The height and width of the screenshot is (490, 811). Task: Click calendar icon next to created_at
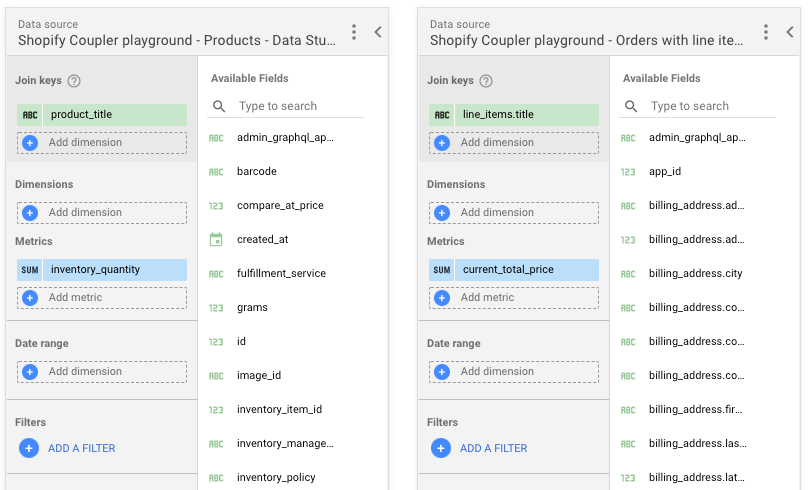point(216,240)
